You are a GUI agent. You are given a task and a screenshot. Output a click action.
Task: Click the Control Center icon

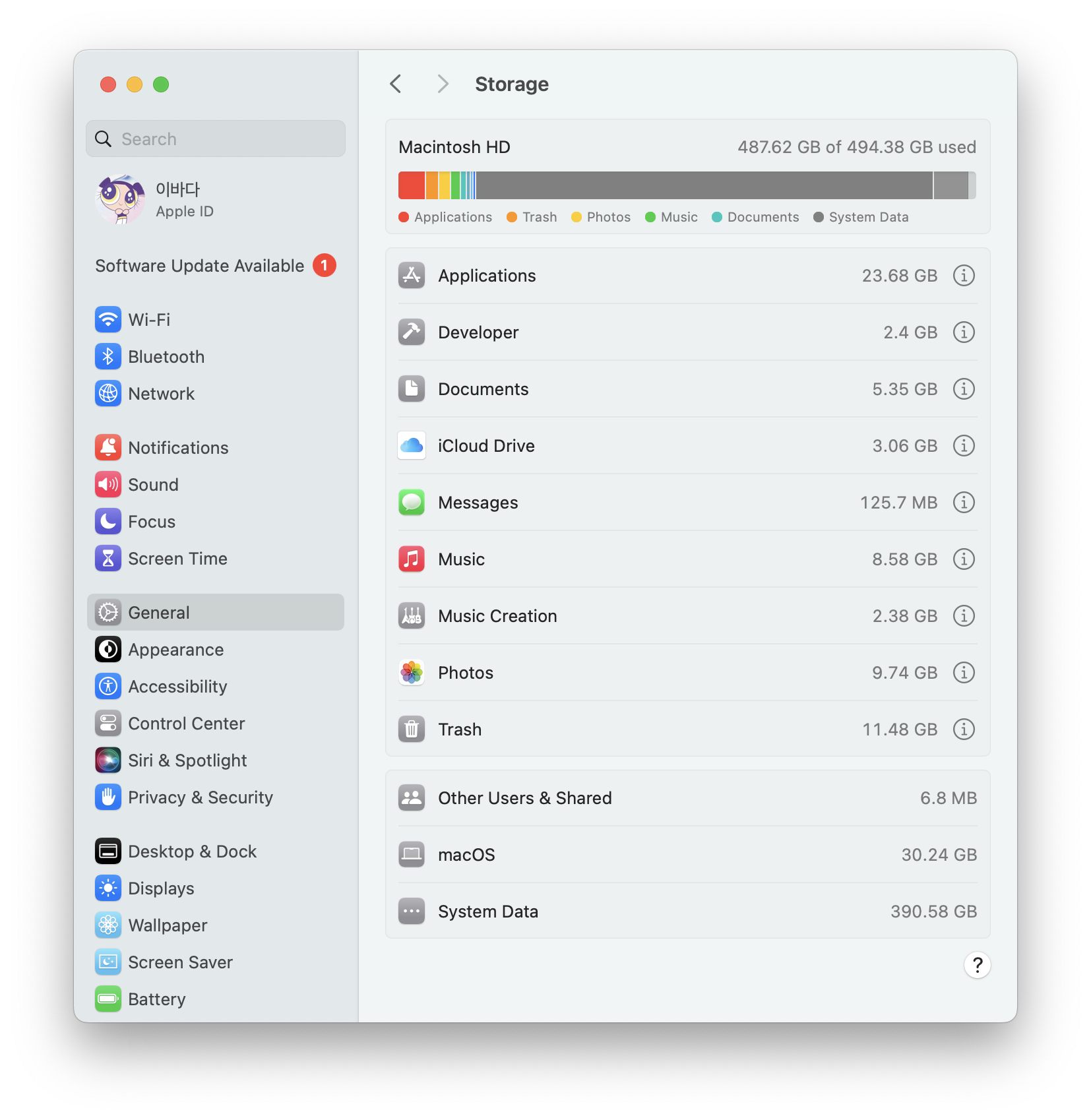coord(108,724)
